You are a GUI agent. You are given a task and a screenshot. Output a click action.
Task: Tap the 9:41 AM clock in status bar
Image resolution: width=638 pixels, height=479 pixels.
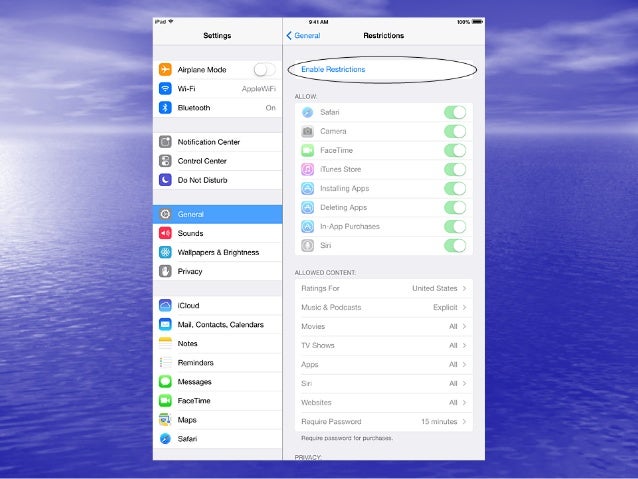319,22
